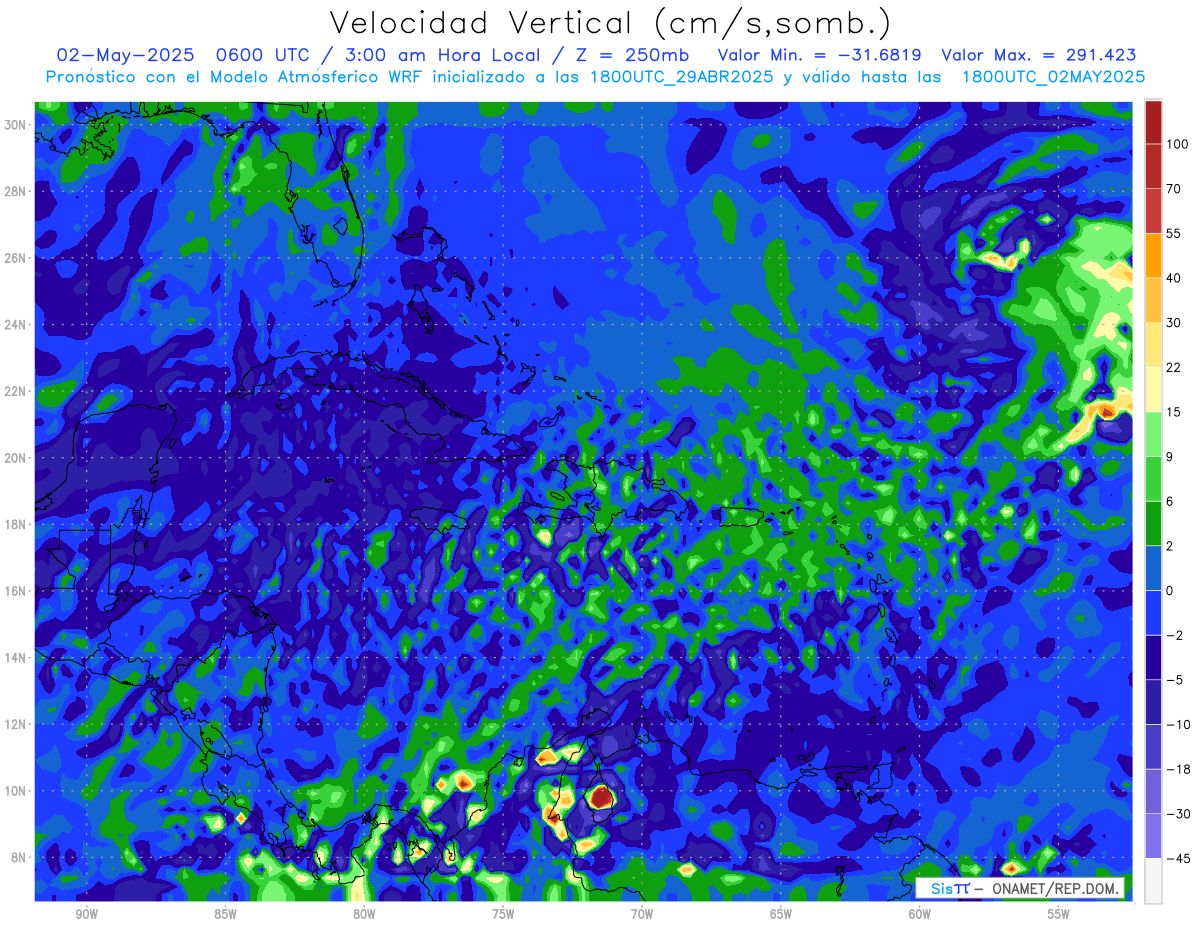Screen dimensions: 1200x927
Task: Click the longitude label "85W"
Action: [x=225, y=914]
